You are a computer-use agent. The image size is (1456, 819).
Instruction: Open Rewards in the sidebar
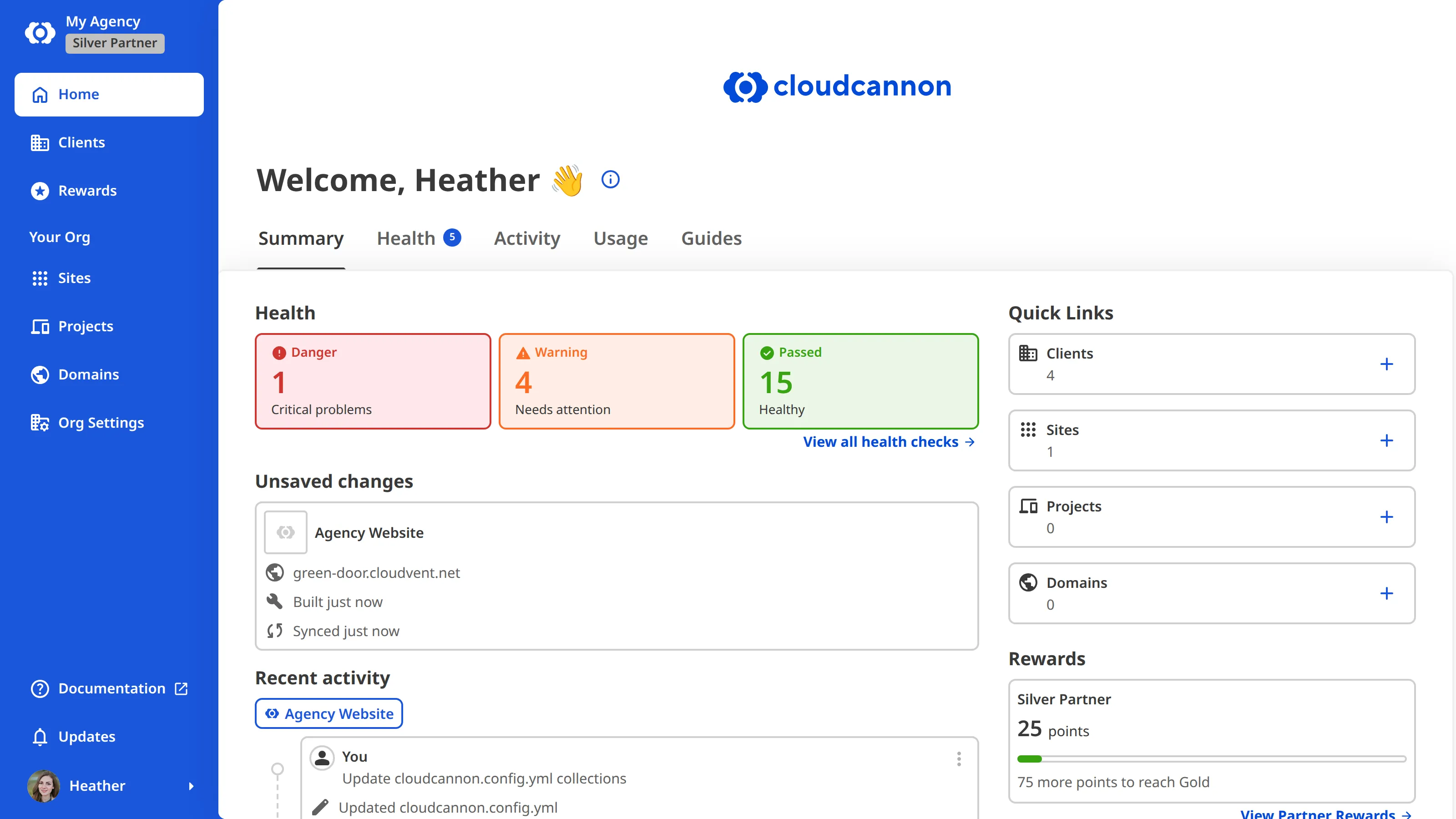click(109, 191)
